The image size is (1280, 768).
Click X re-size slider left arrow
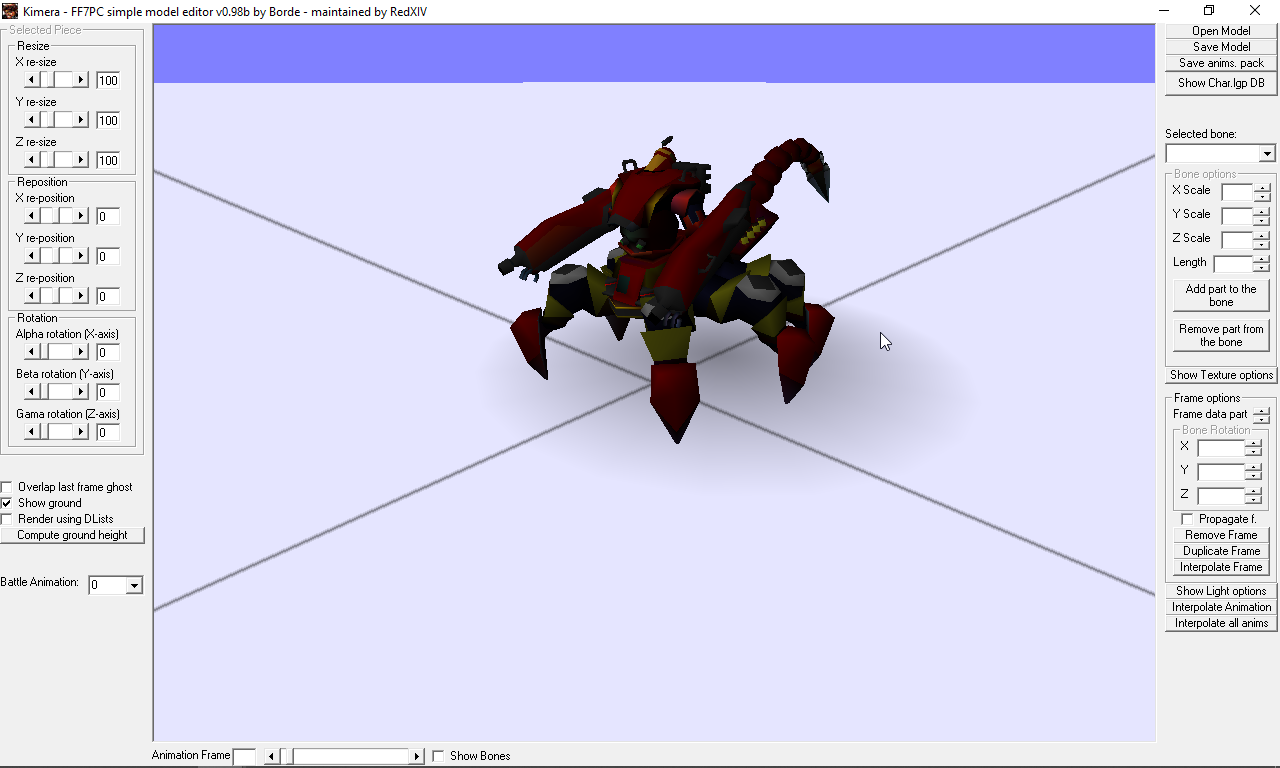(x=32, y=80)
